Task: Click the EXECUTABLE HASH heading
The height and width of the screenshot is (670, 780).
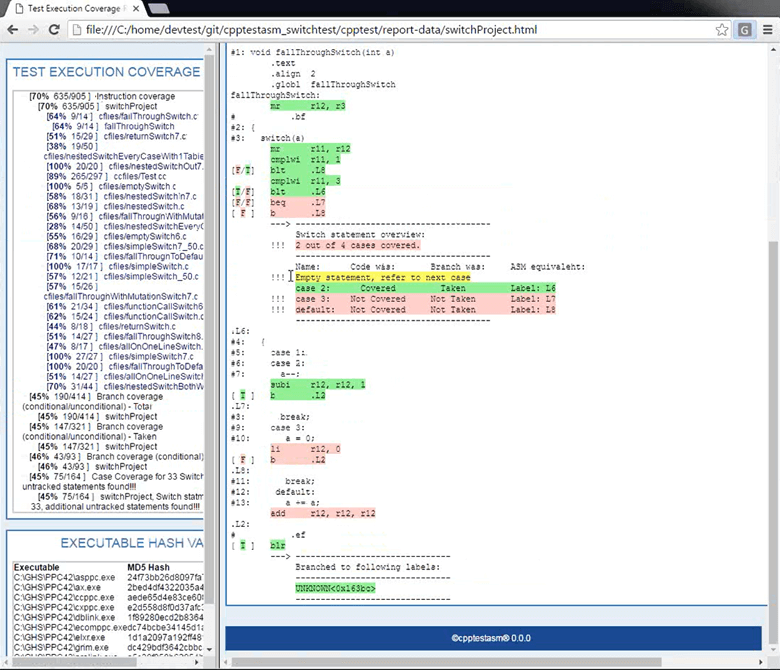Action: point(132,543)
